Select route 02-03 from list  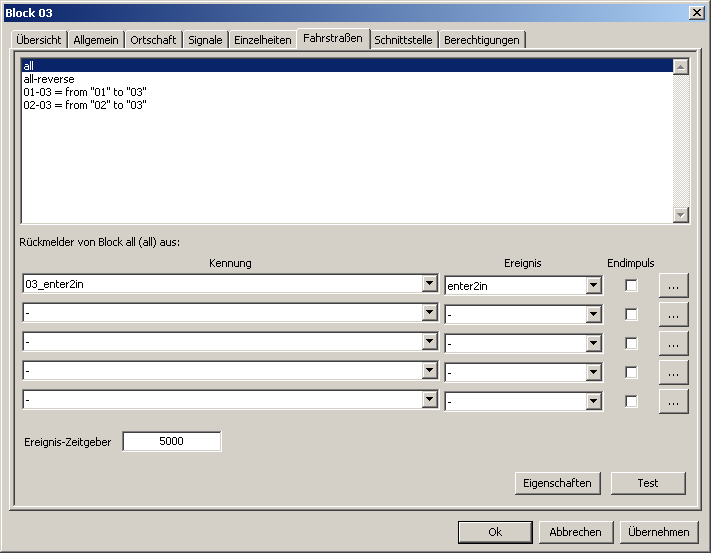(x=85, y=104)
